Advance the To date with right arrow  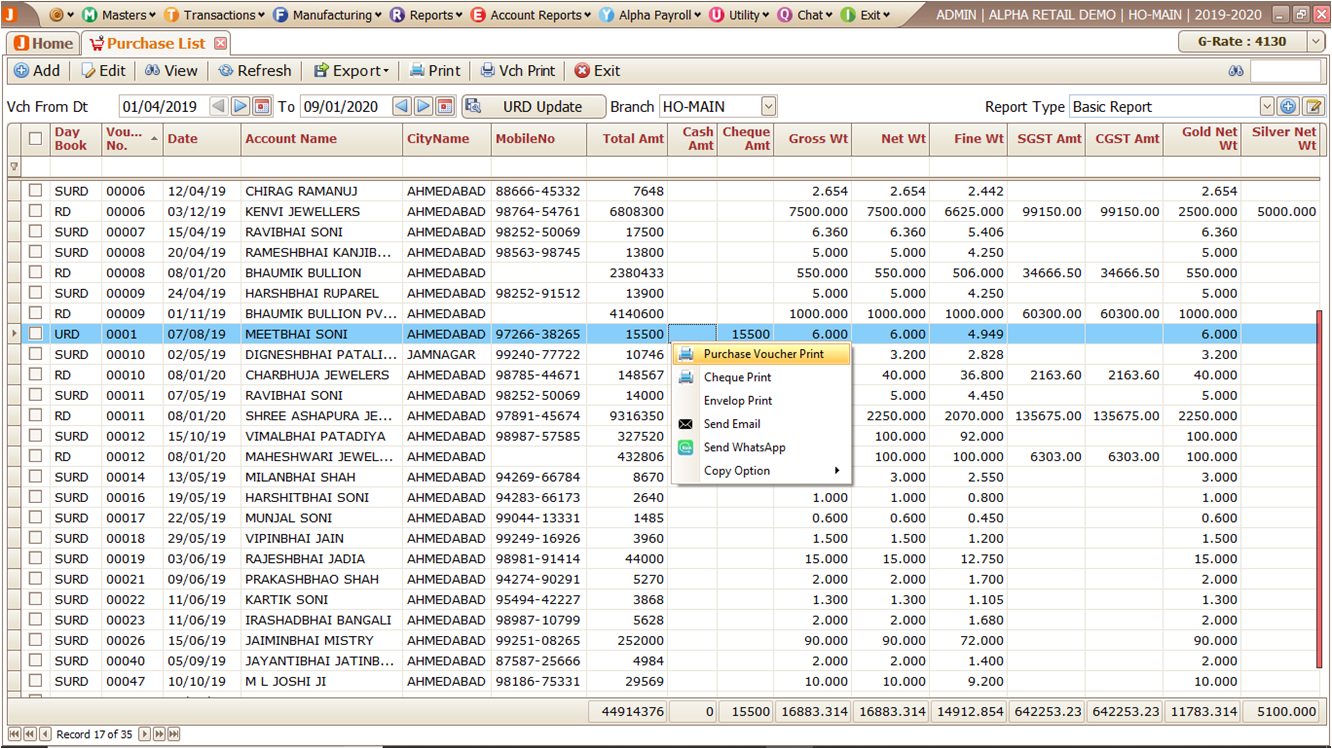[x=424, y=107]
